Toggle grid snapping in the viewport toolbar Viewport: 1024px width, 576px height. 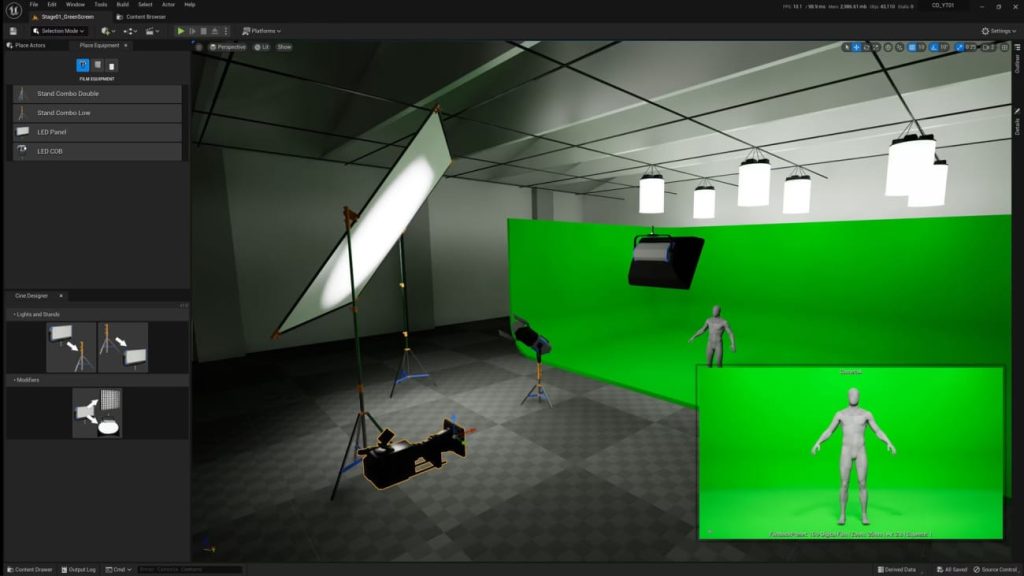coord(911,46)
